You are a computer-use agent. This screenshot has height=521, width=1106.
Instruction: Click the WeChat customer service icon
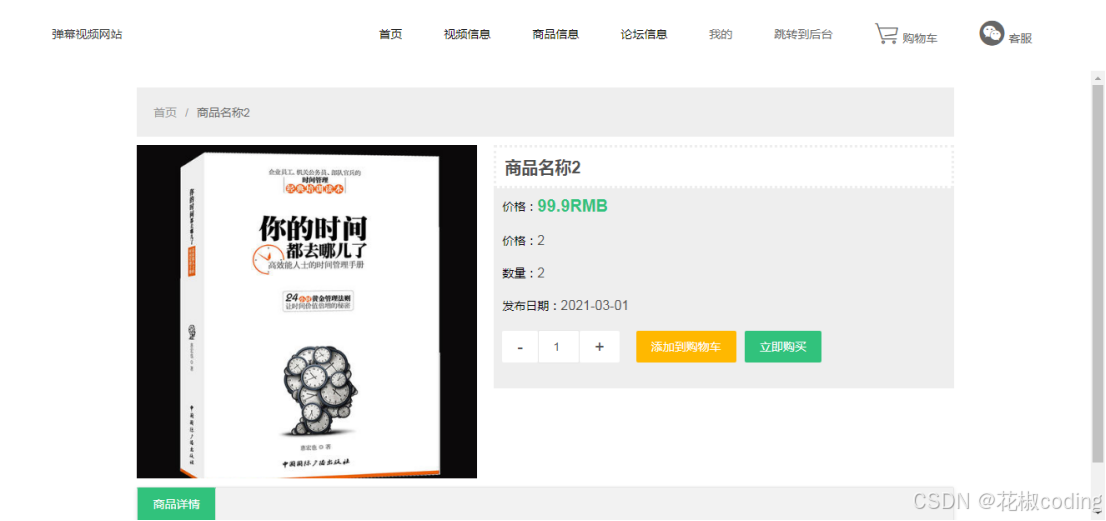pyautogui.click(x=991, y=33)
